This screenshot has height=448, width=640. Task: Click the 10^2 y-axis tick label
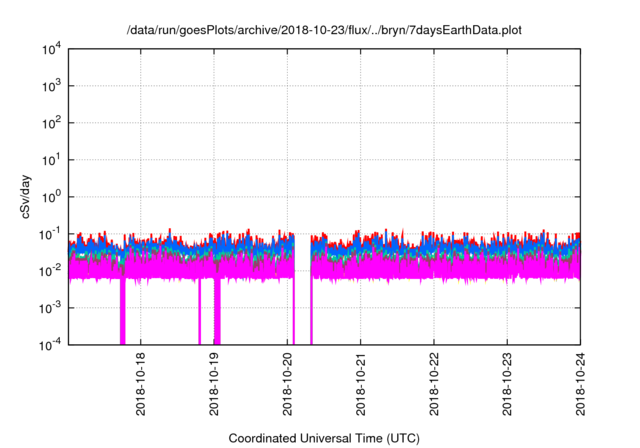tap(52, 123)
